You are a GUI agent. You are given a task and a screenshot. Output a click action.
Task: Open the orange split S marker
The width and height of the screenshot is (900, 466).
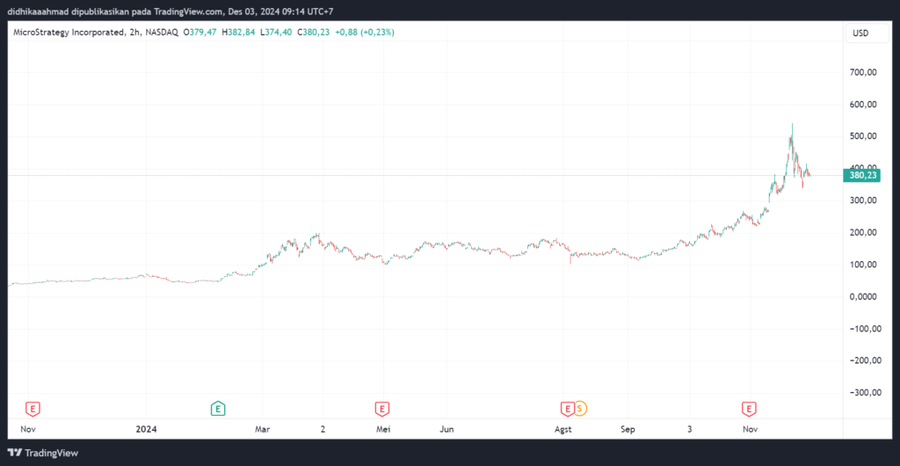click(580, 408)
